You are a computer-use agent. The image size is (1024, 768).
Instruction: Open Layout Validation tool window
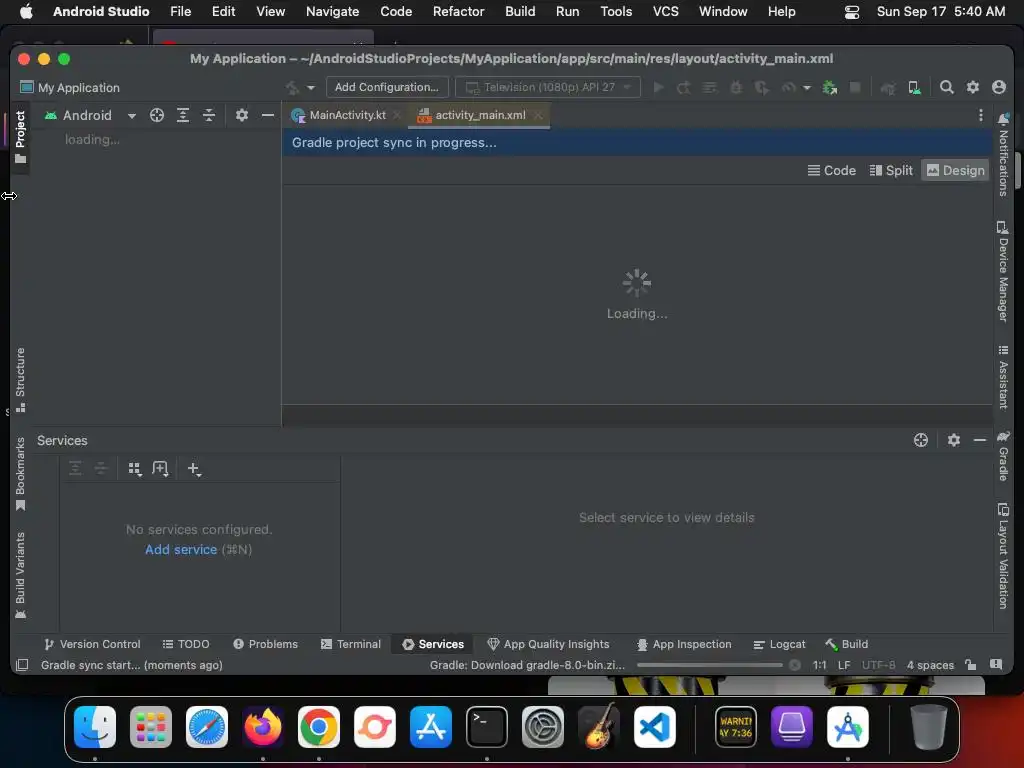(x=1003, y=556)
